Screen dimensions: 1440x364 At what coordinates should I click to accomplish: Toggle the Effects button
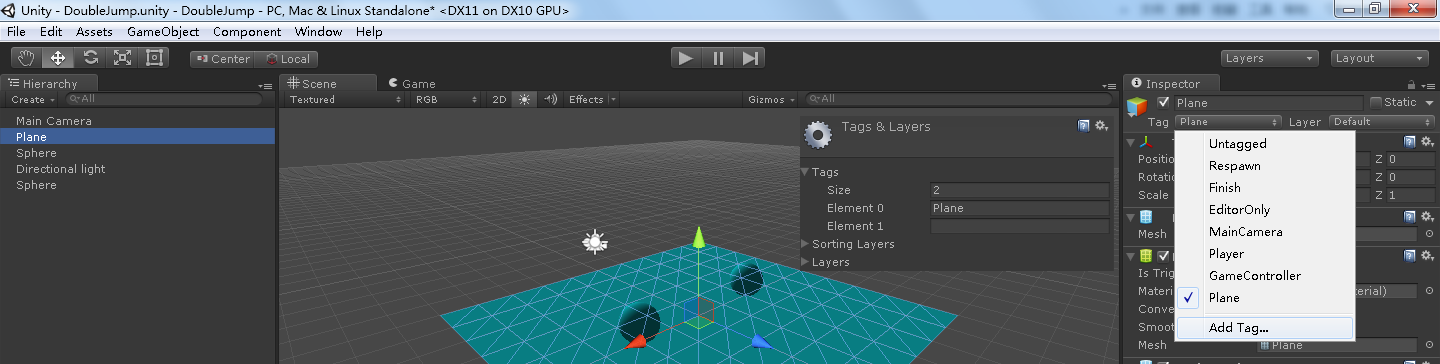click(x=586, y=99)
